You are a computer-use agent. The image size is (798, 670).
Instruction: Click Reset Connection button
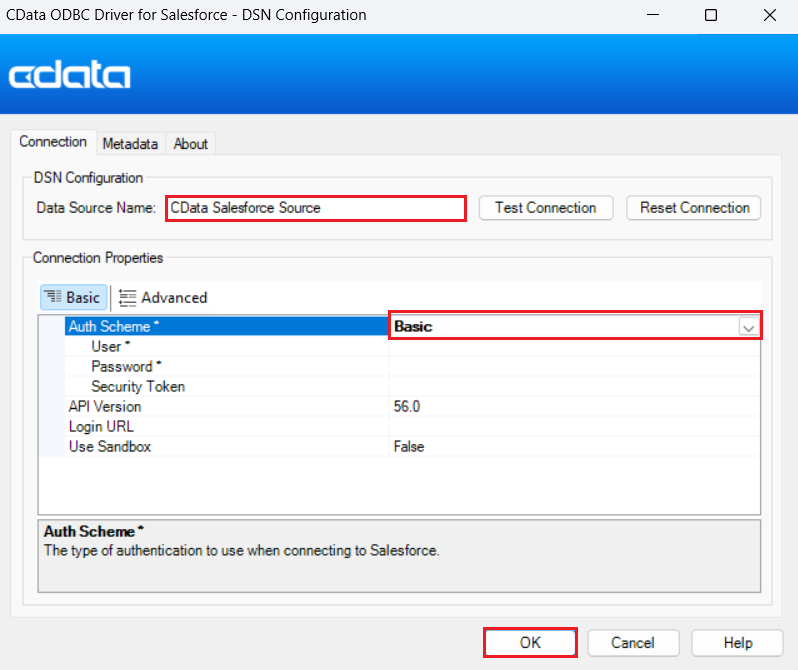[x=694, y=208]
